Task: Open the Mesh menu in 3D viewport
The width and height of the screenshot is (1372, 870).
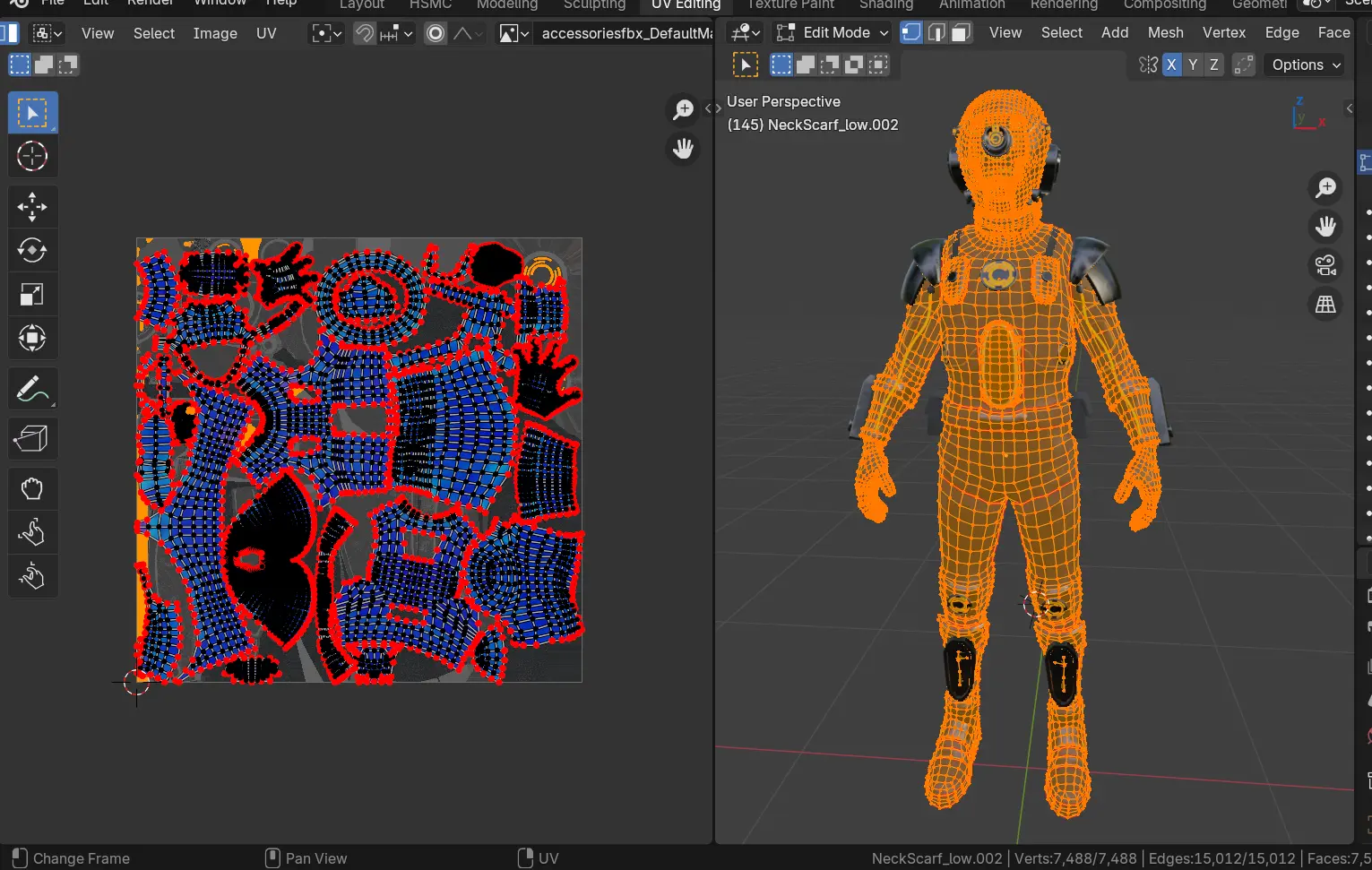Action: point(1165,32)
